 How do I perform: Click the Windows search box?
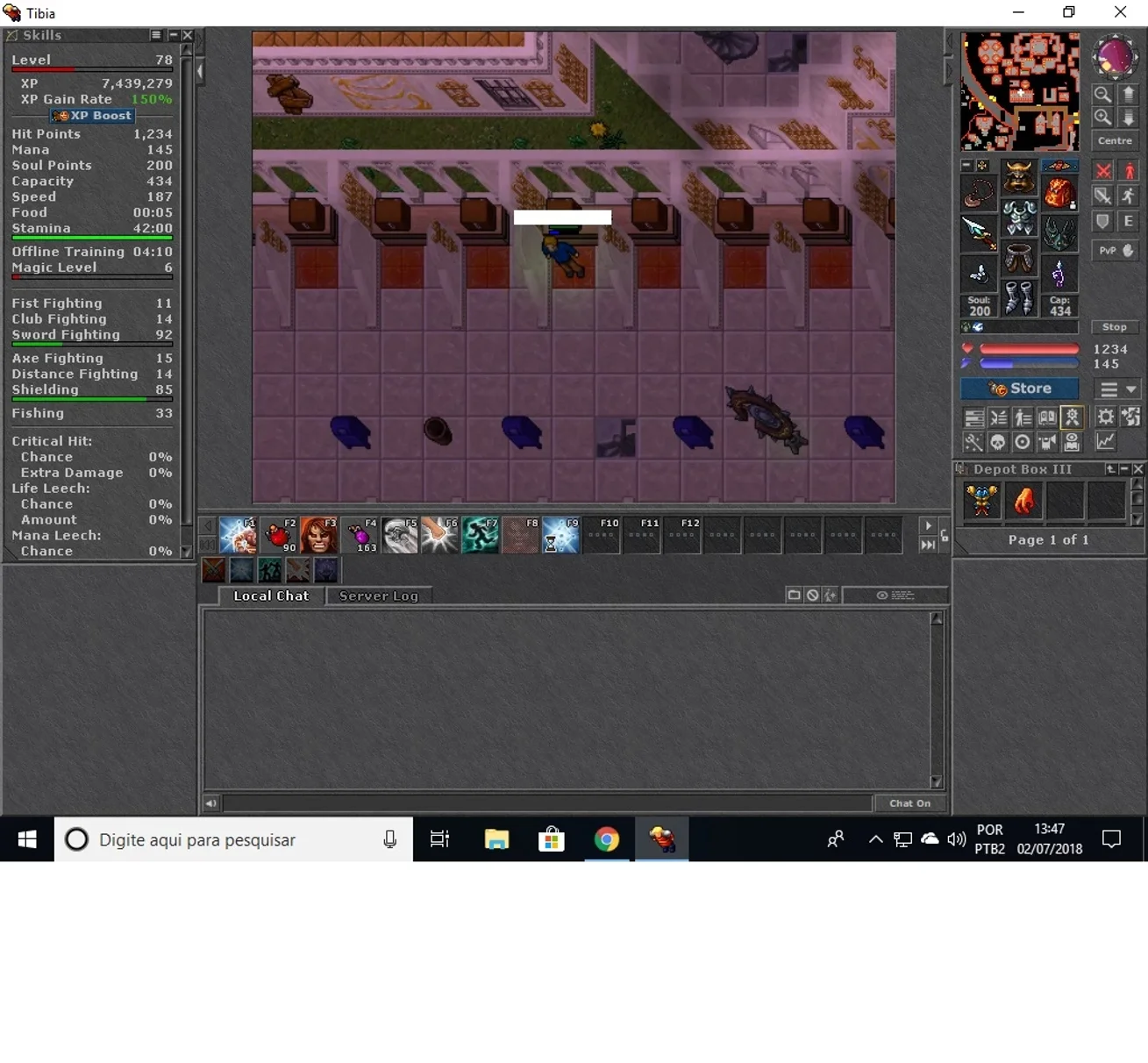tap(233, 839)
